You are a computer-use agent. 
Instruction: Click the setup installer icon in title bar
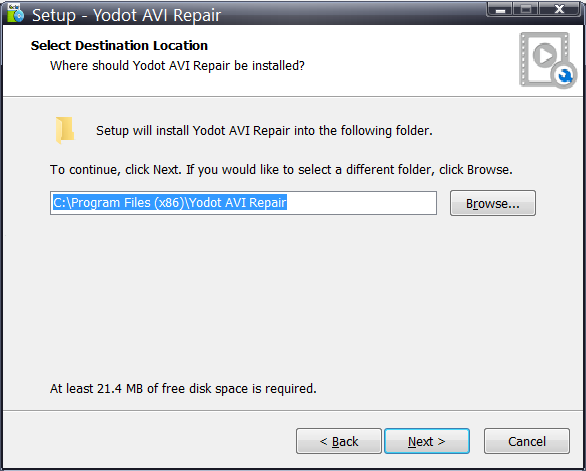[x=15, y=13]
